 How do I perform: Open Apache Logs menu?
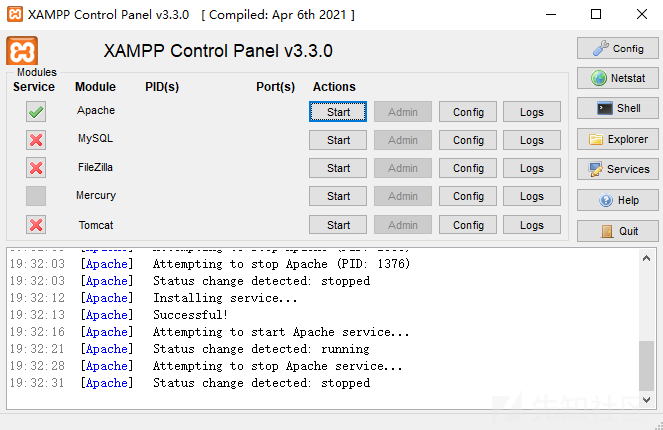[532, 112]
